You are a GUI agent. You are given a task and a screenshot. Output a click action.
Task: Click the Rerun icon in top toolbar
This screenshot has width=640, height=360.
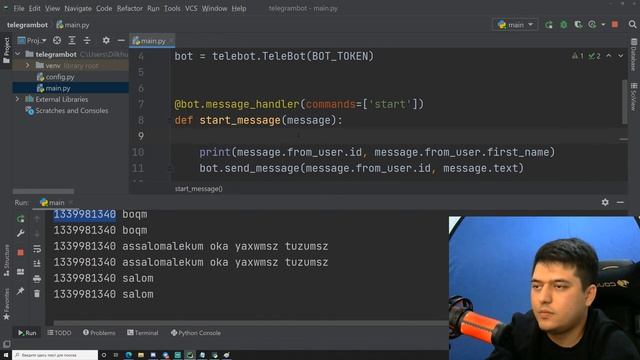pos(549,25)
